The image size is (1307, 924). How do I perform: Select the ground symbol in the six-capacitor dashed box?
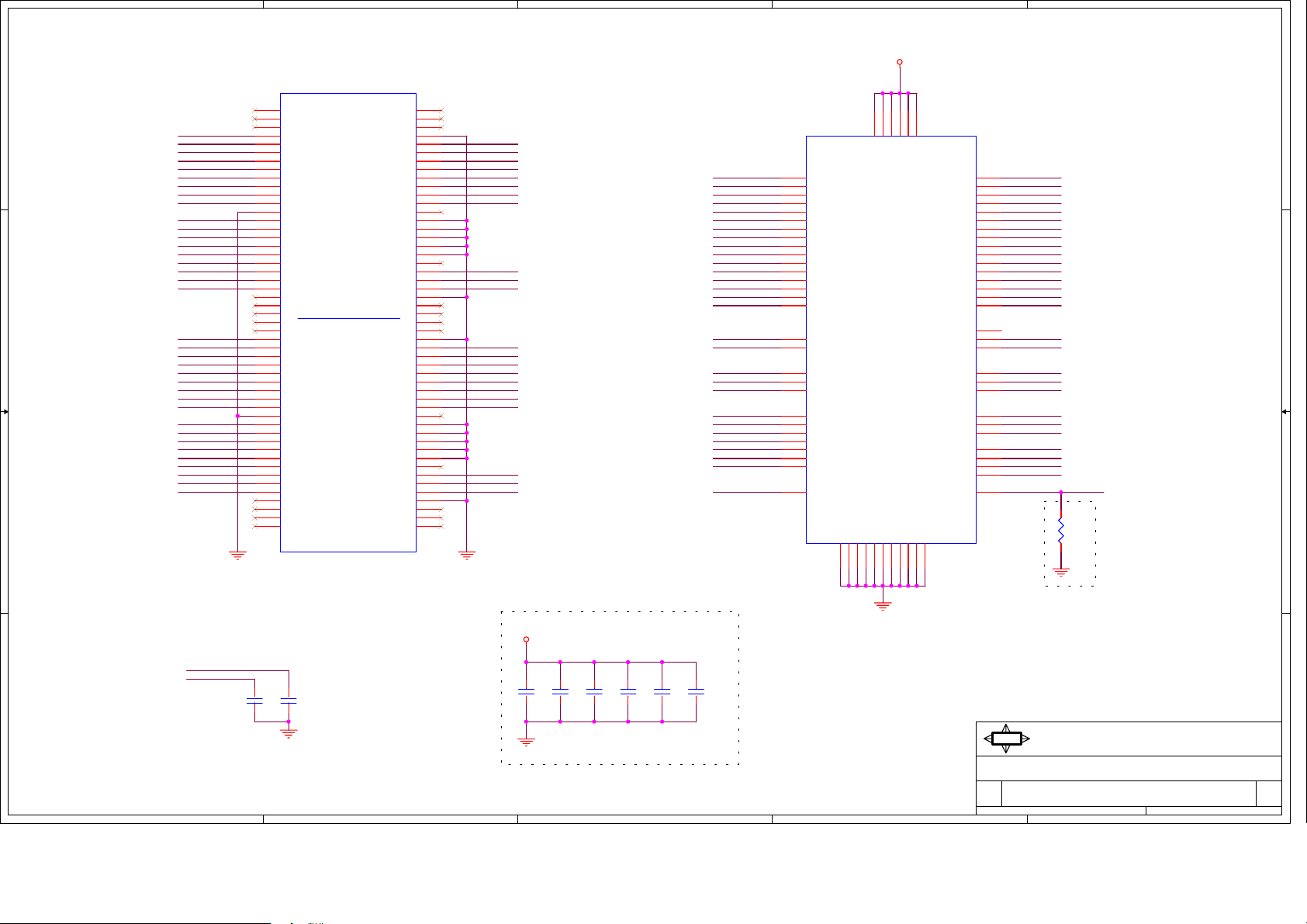click(526, 742)
